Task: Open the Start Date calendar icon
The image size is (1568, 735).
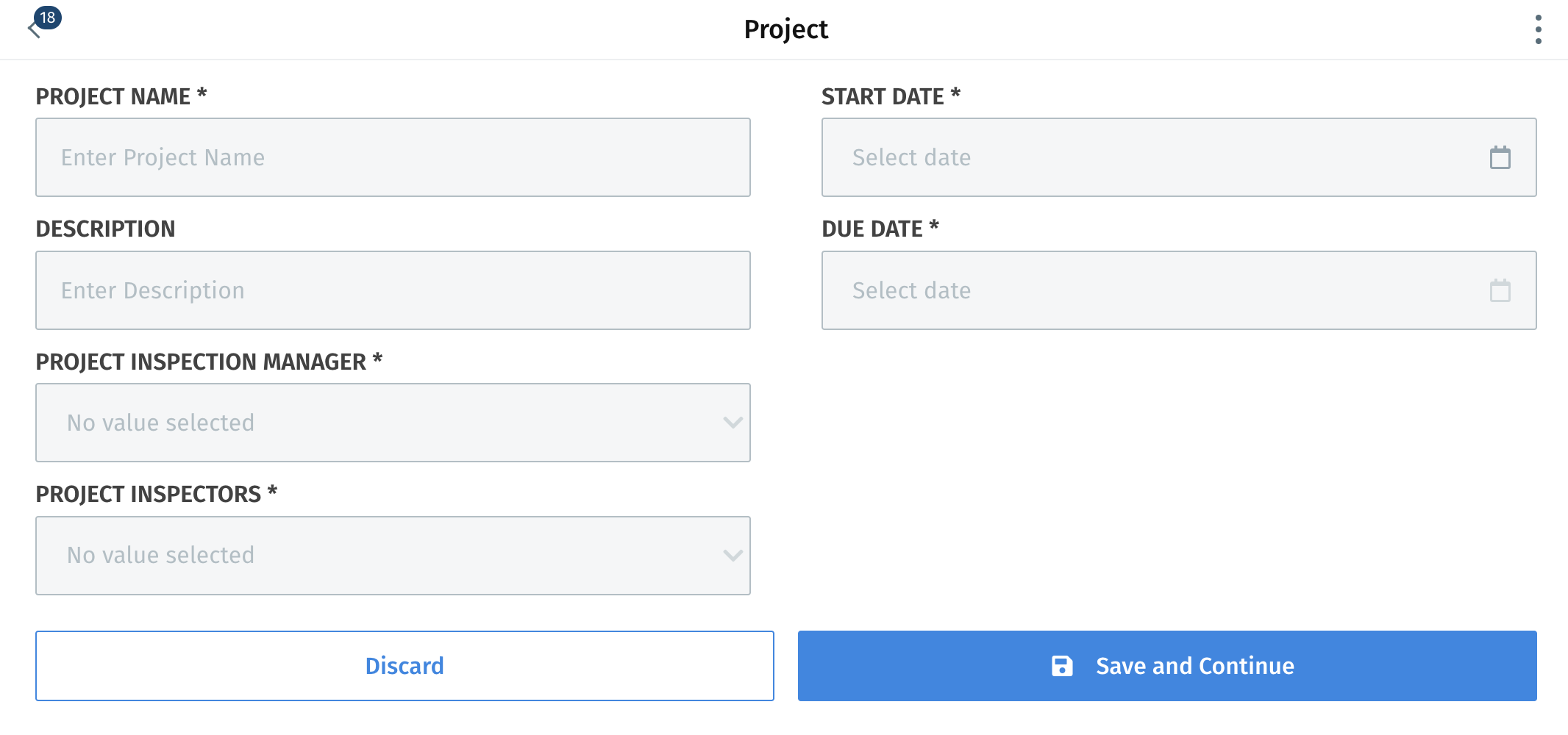Action: 1500,157
